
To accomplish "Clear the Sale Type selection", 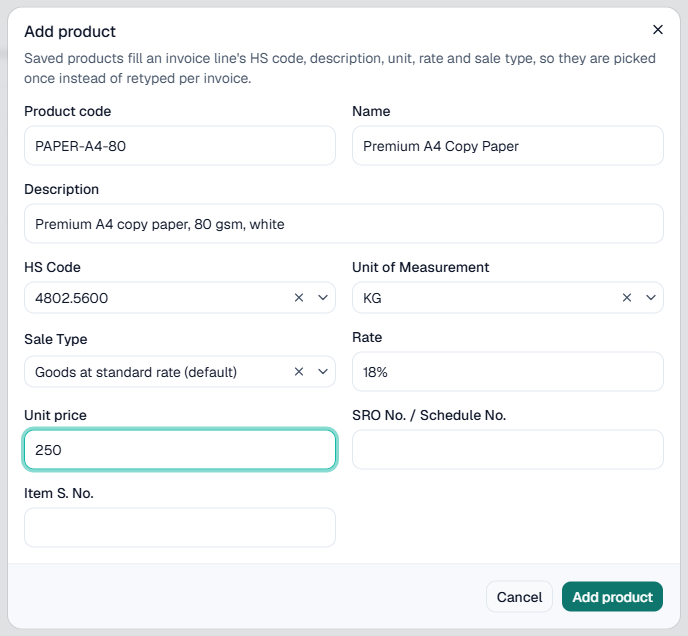I will 299,372.
